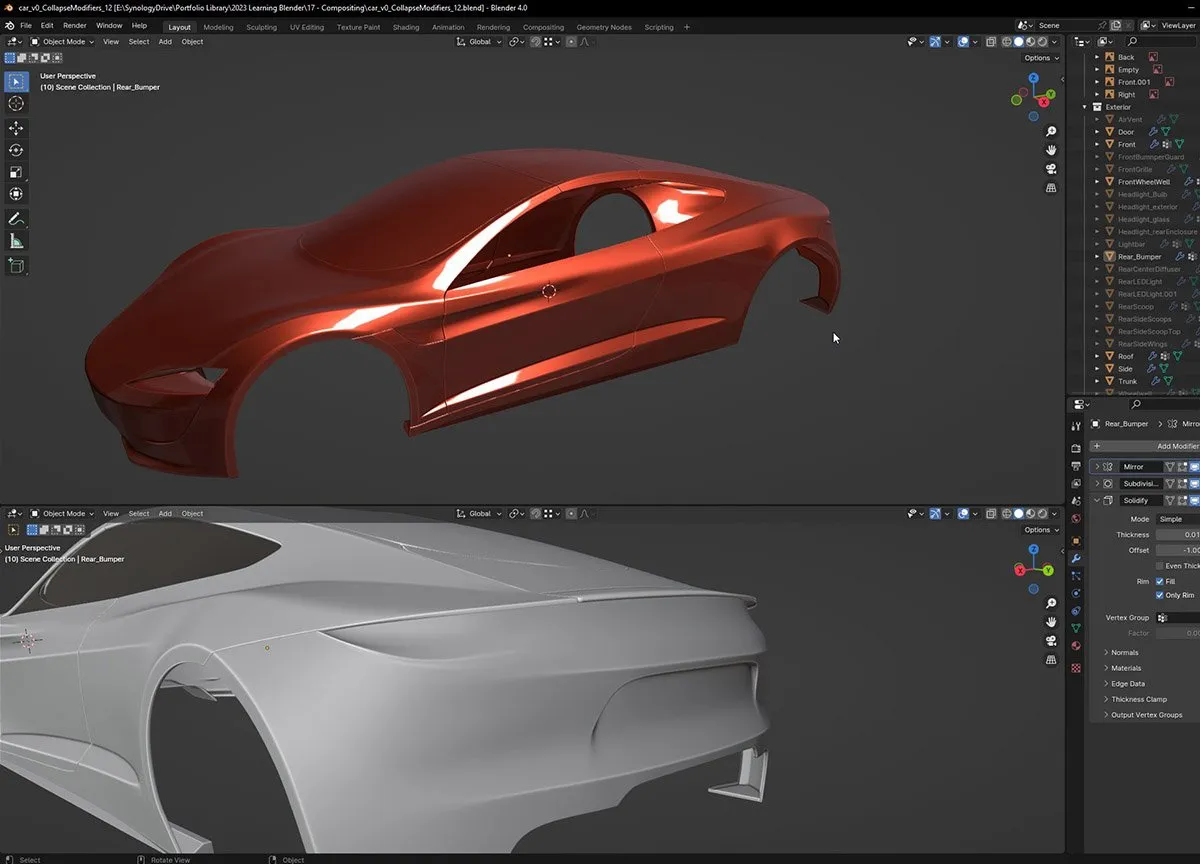Uncheck the Rim Fill checkbox
The width and height of the screenshot is (1200, 864).
point(1159,581)
